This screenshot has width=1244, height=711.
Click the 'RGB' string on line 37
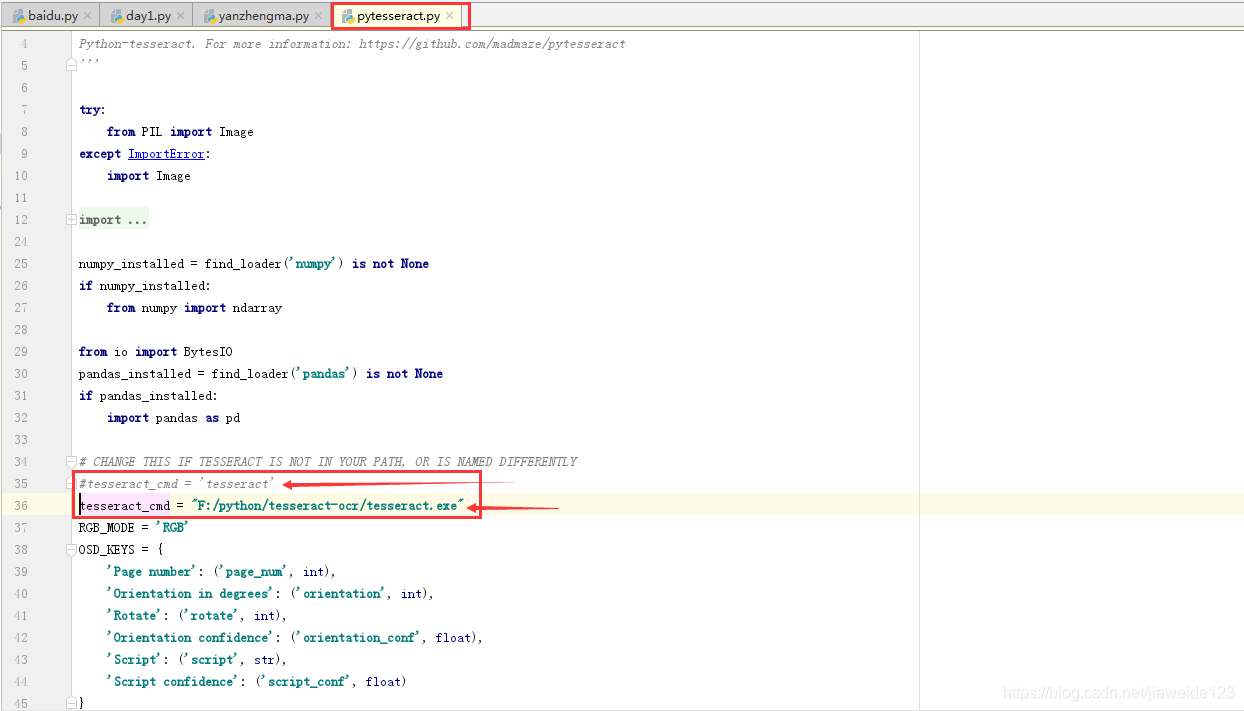[x=174, y=528]
